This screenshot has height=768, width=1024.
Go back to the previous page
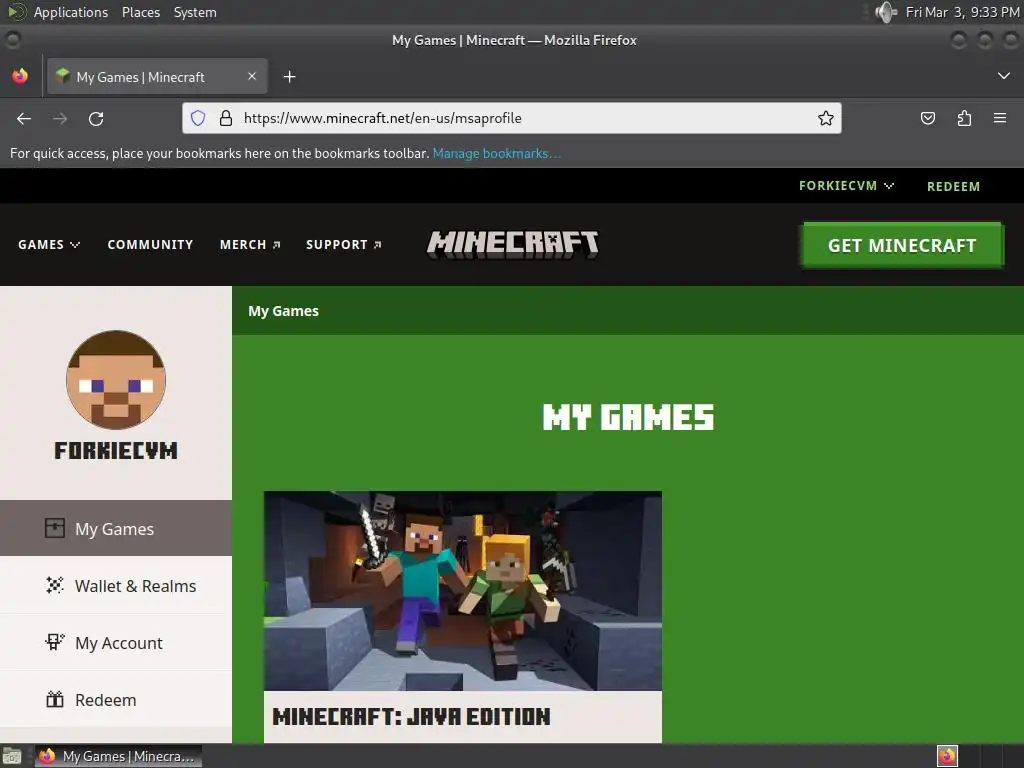[24, 119]
